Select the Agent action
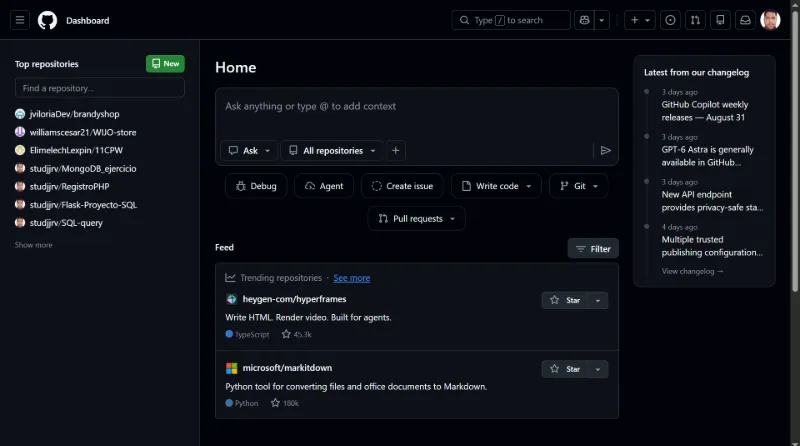 pyautogui.click(x=324, y=186)
